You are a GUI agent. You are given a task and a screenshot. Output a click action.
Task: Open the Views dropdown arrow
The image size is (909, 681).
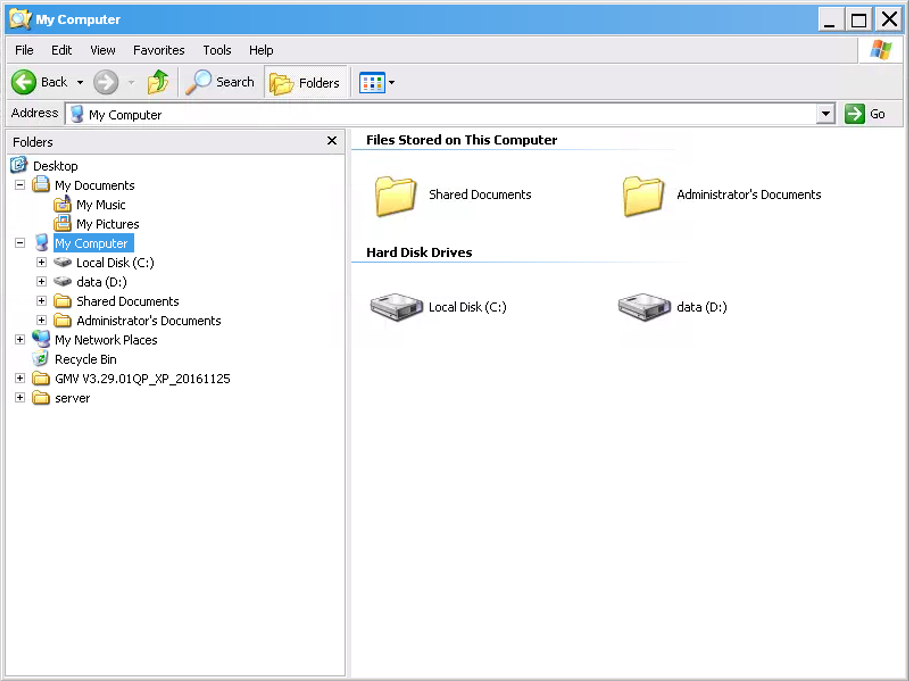[x=392, y=83]
